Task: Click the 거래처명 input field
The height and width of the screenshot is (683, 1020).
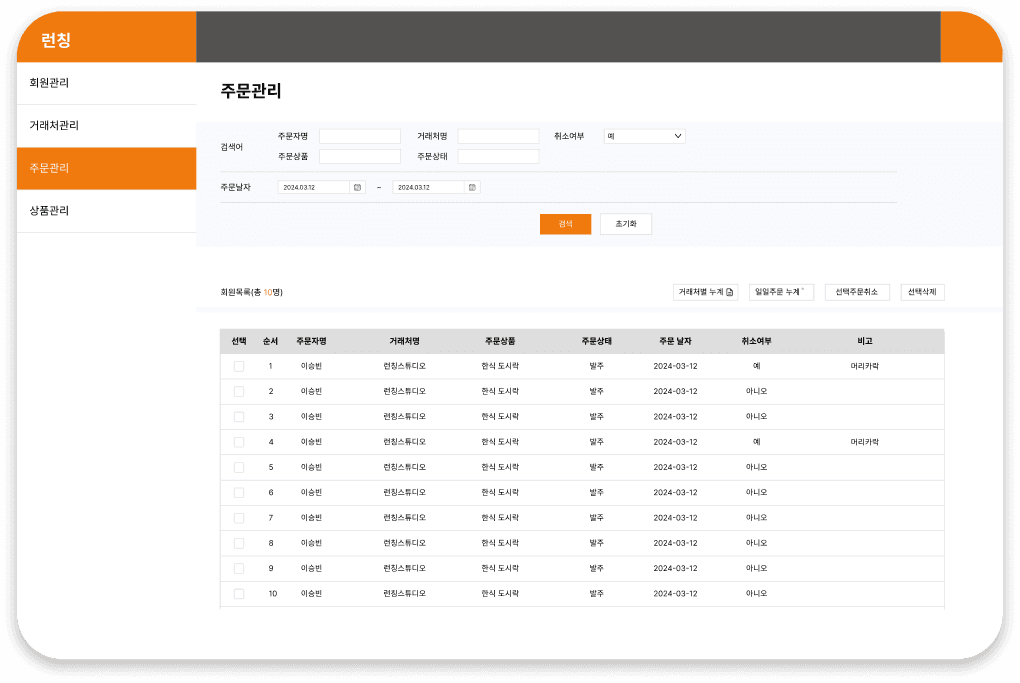Action: pyautogui.click(x=500, y=136)
